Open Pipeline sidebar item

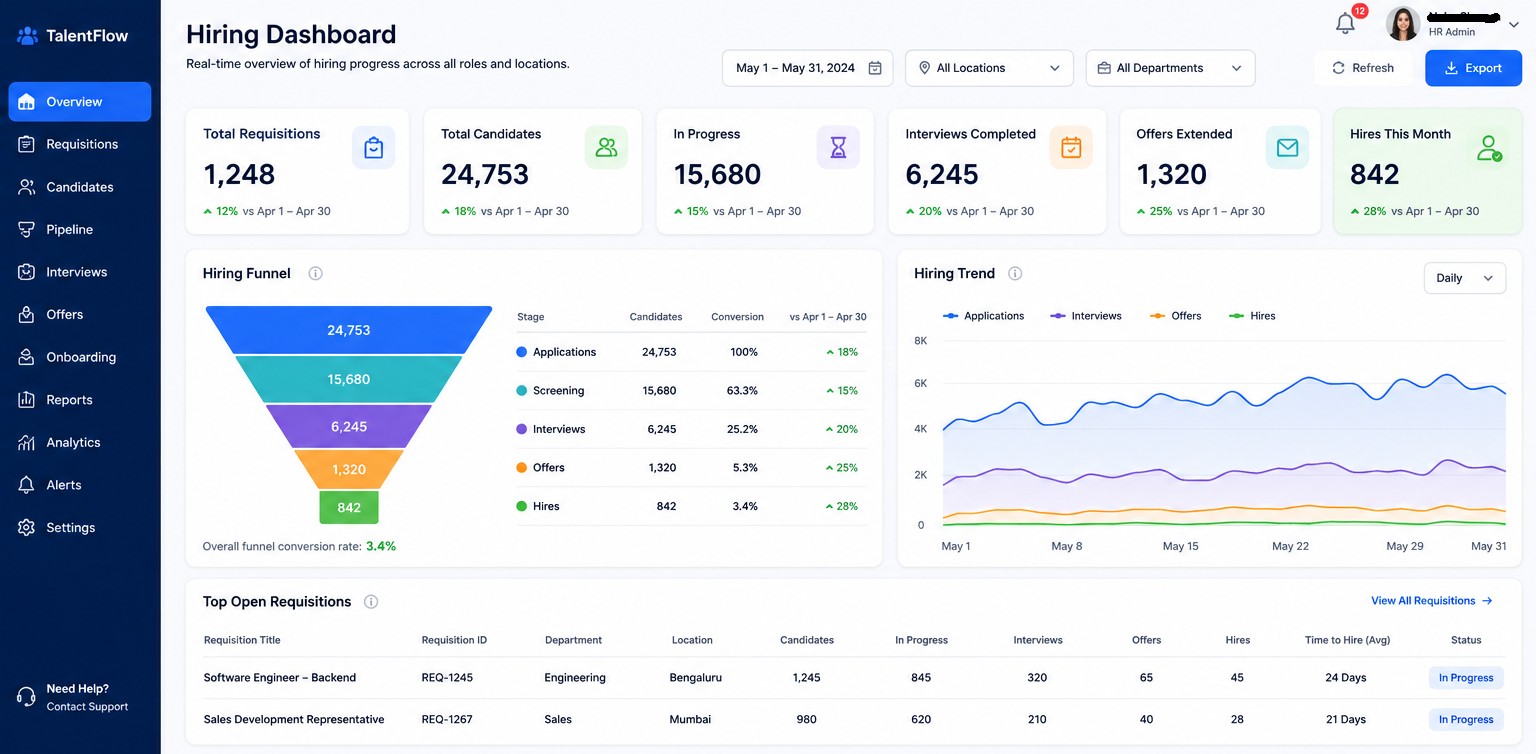[x=80, y=229]
